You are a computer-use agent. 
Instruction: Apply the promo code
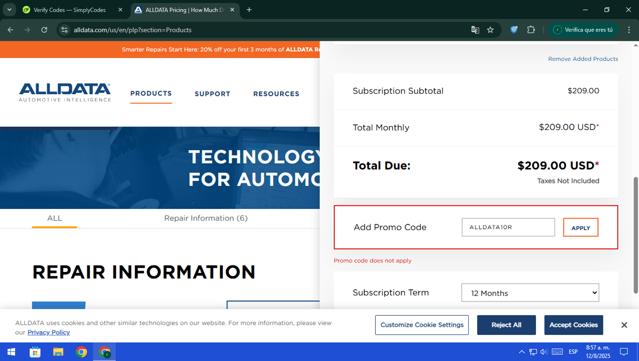pos(581,228)
